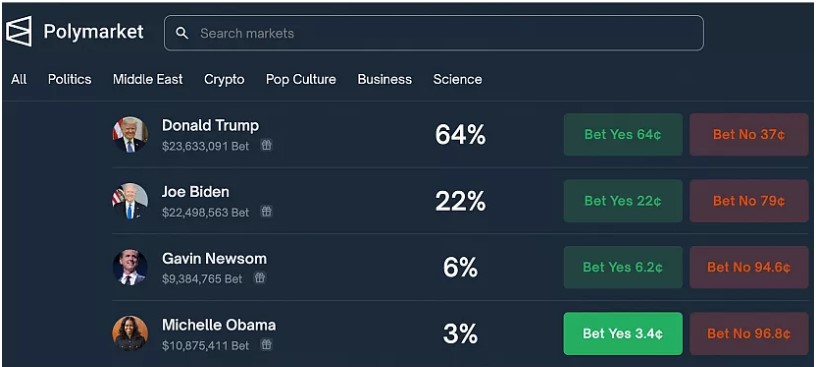Open Donald Trump's avatar picture
The image size is (816, 367).
tap(130, 134)
